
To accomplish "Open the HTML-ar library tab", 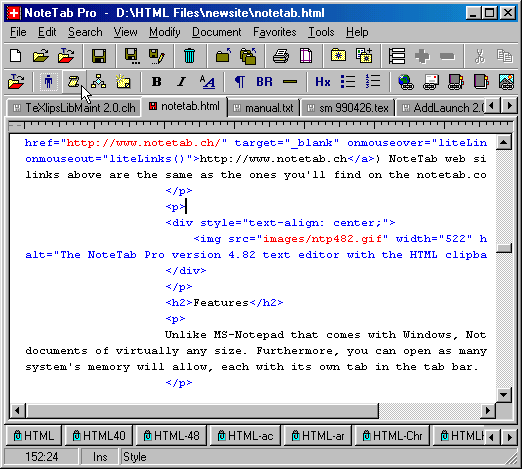I will click(x=318, y=435).
